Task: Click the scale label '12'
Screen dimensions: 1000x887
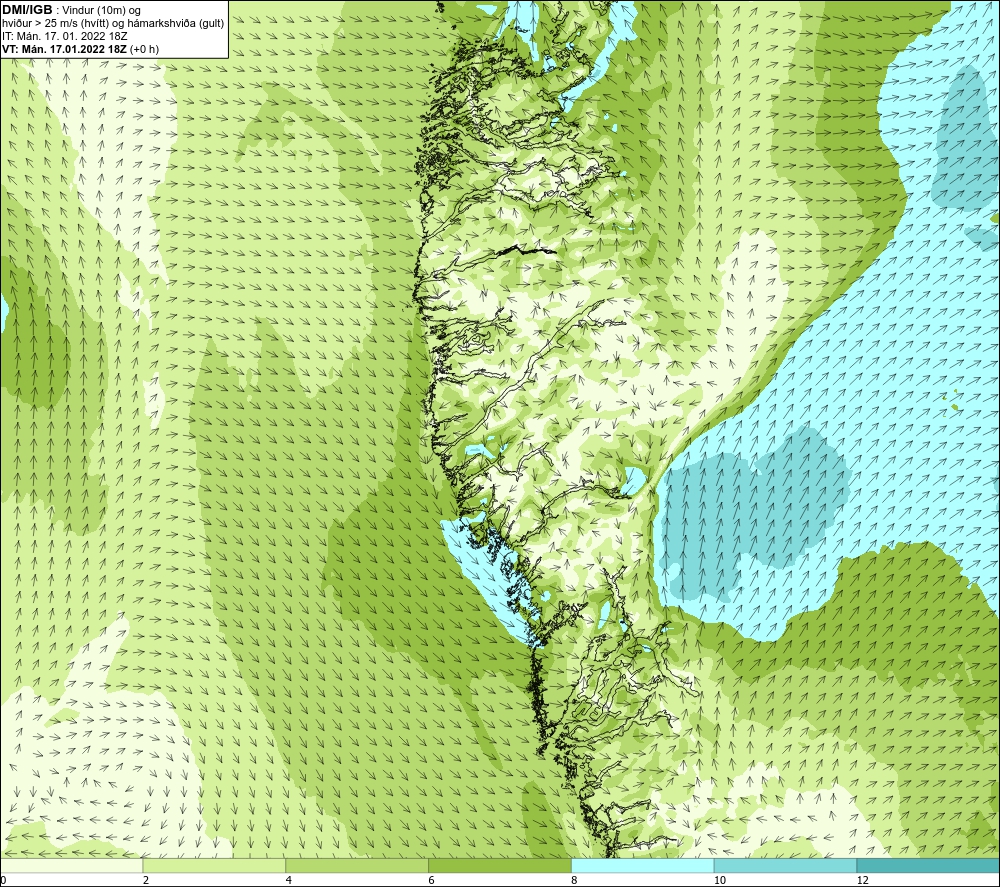Action: [863, 881]
